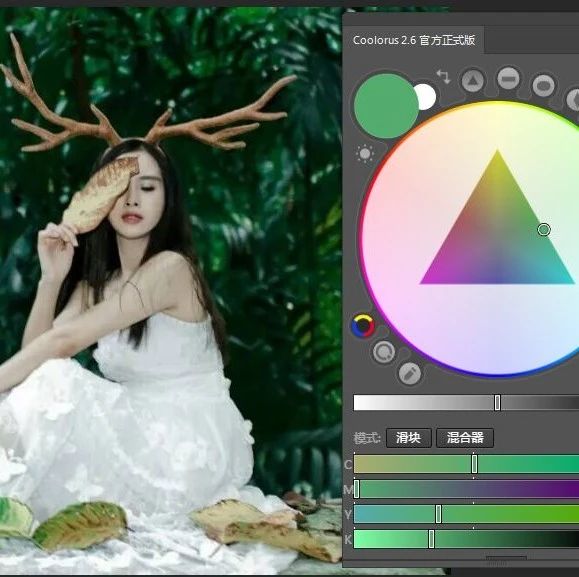This screenshot has height=577, width=579.
Task: Select the Coolorus 2.6 官方正式版 panel tab
Action: pyautogui.click(x=414, y=40)
